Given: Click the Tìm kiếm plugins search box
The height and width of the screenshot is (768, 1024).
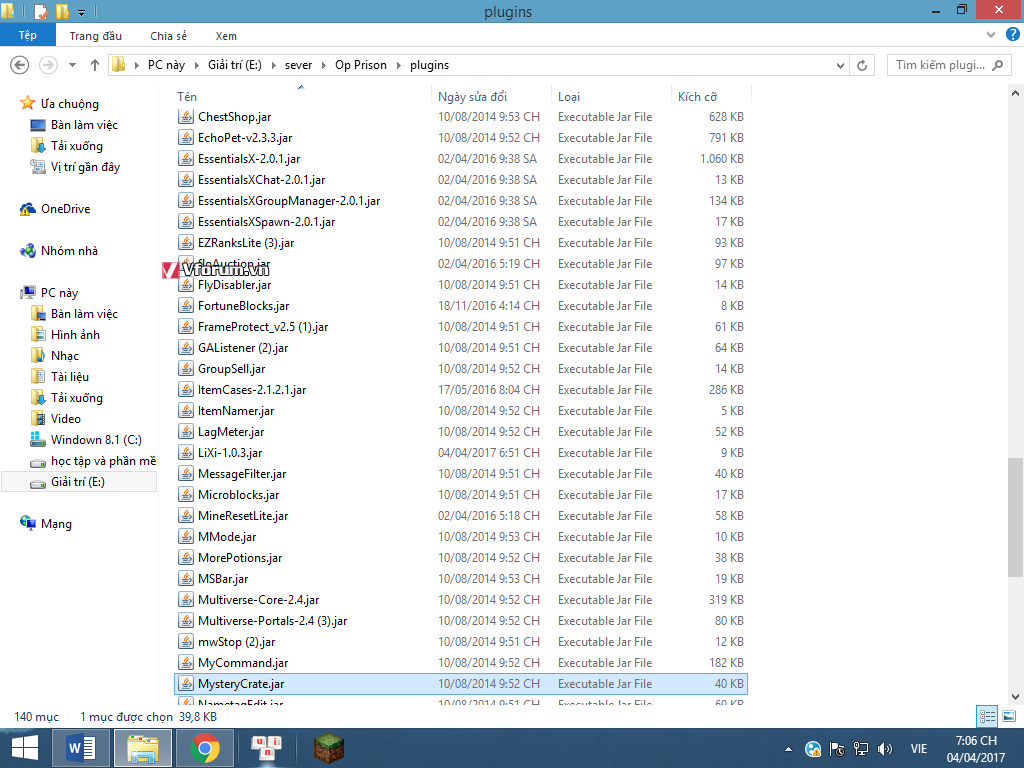Looking at the screenshot, I should pyautogui.click(x=948, y=65).
